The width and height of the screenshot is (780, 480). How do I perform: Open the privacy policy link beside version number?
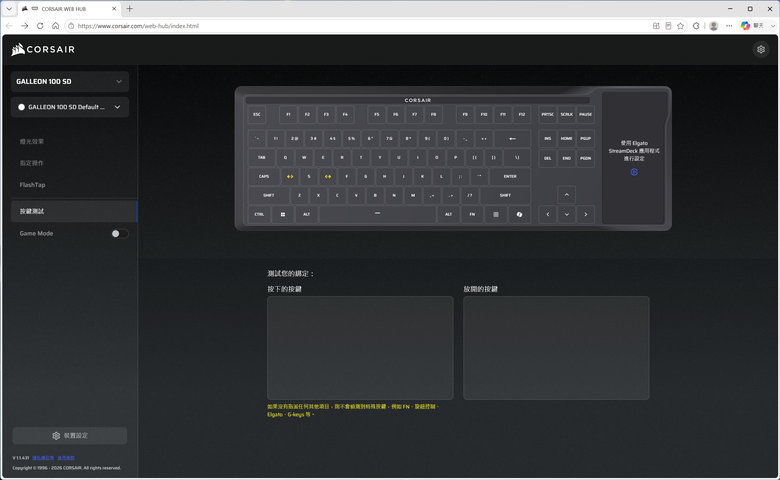click(43, 458)
